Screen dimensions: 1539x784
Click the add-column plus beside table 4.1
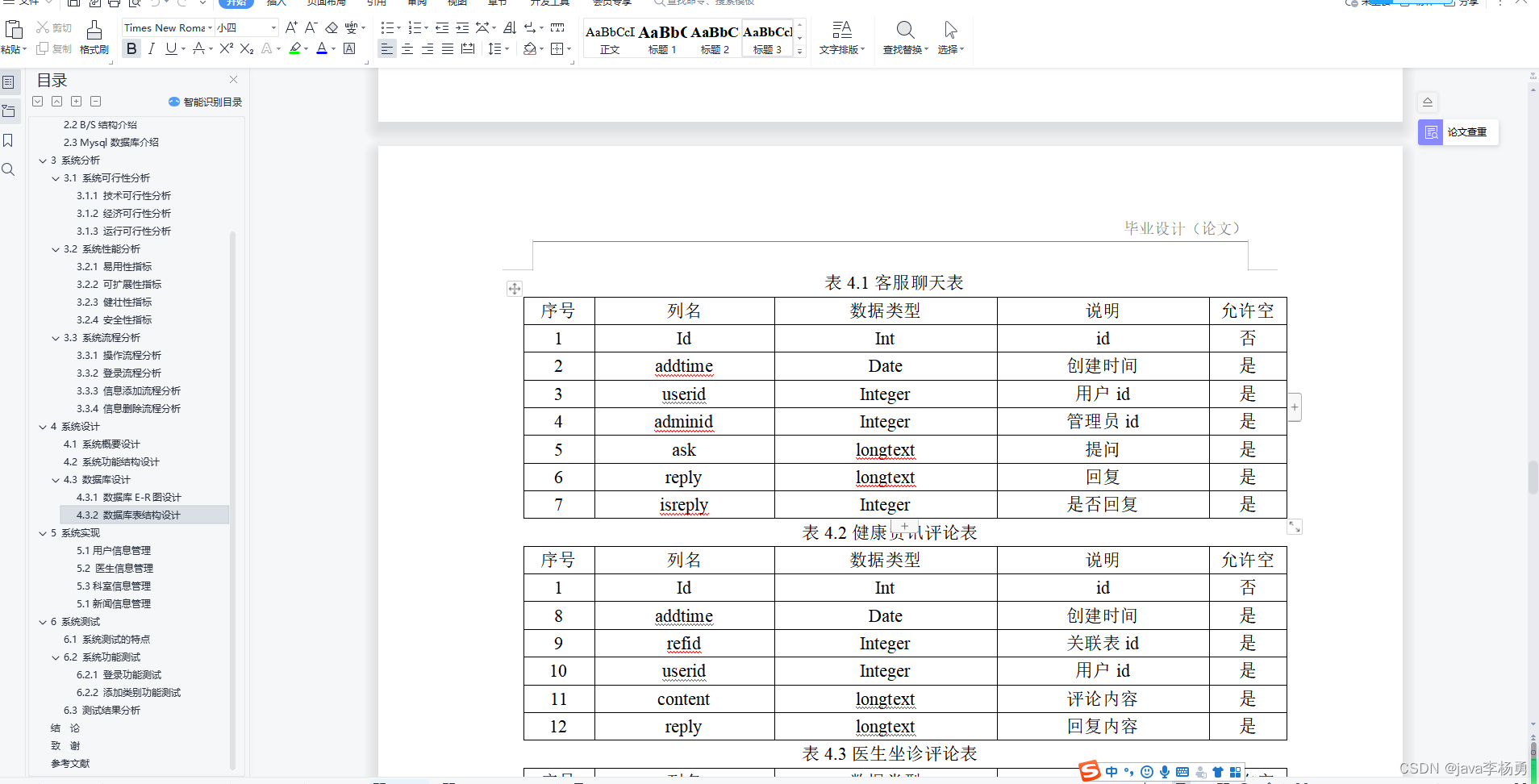[x=1295, y=407]
